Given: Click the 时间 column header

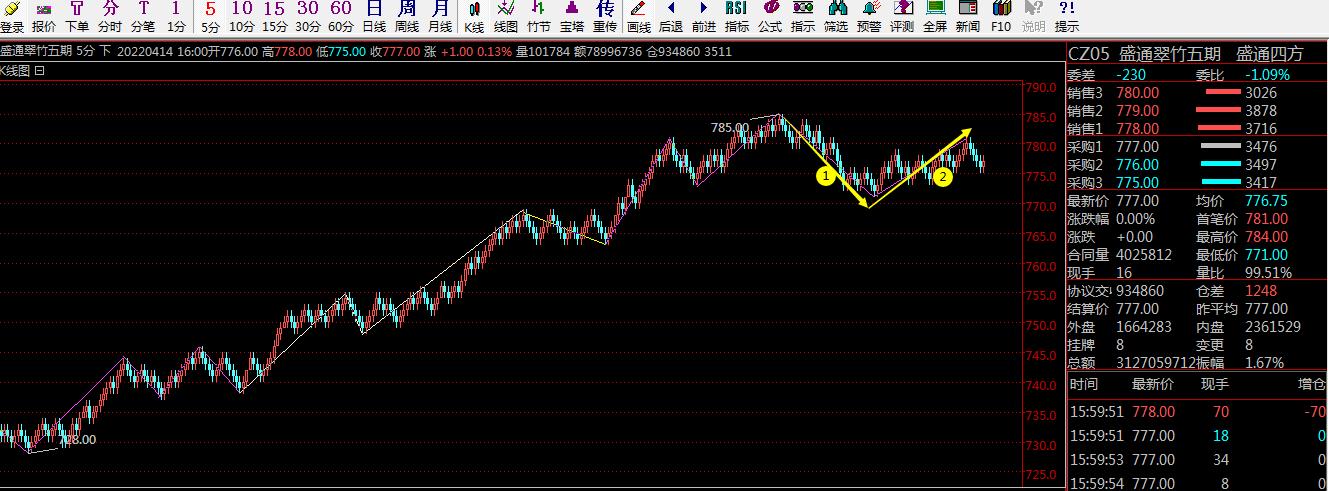Looking at the screenshot, I should pos(1084,385).
